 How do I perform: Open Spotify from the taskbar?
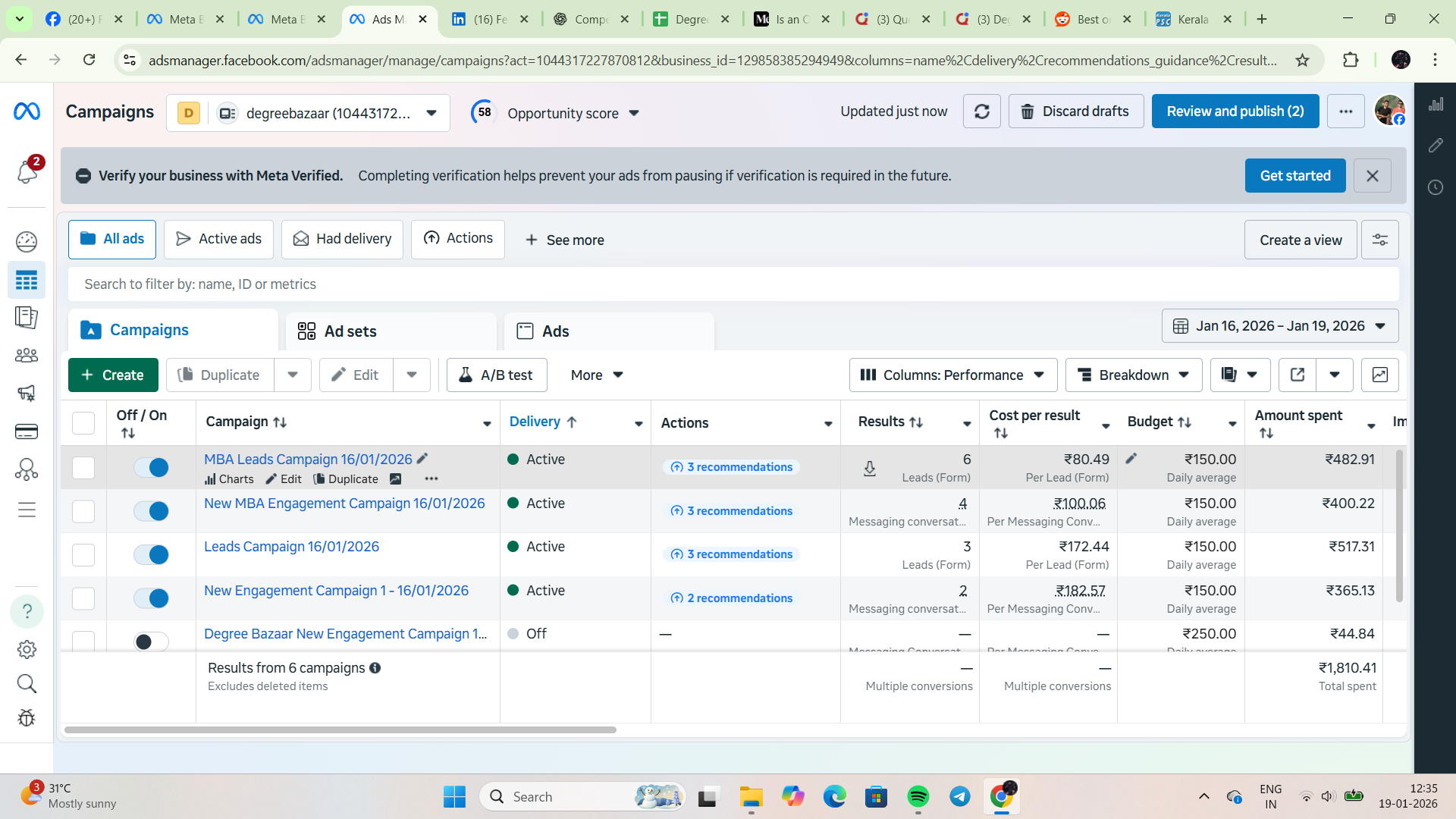tap(918, 796)
